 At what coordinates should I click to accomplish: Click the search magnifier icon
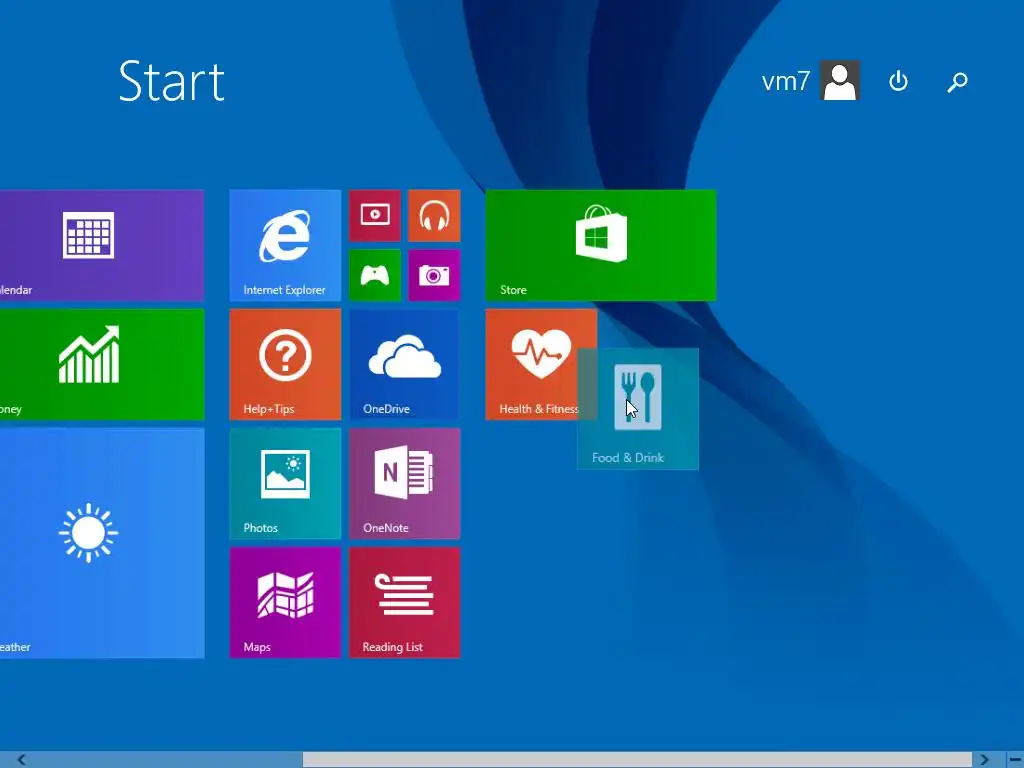(x=957, y=82)
